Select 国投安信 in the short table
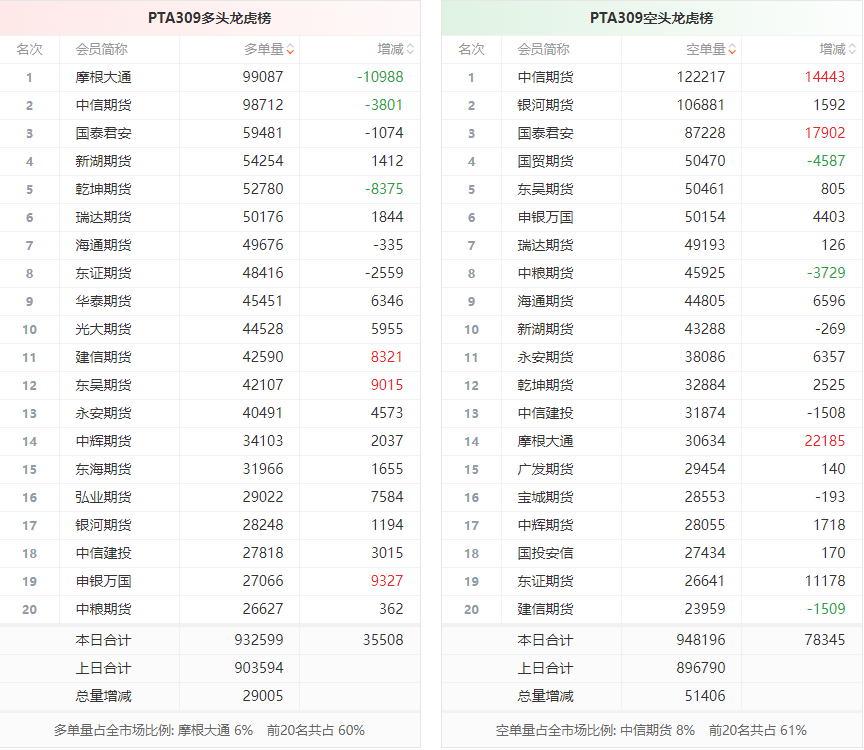The width and height of the screenshot is (864, 750). tap(546, 553)
